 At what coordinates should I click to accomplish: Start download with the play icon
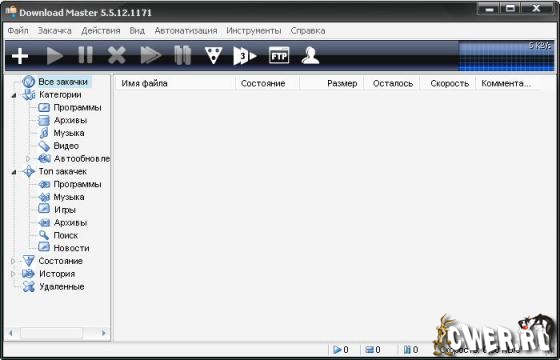click(55, 56)
